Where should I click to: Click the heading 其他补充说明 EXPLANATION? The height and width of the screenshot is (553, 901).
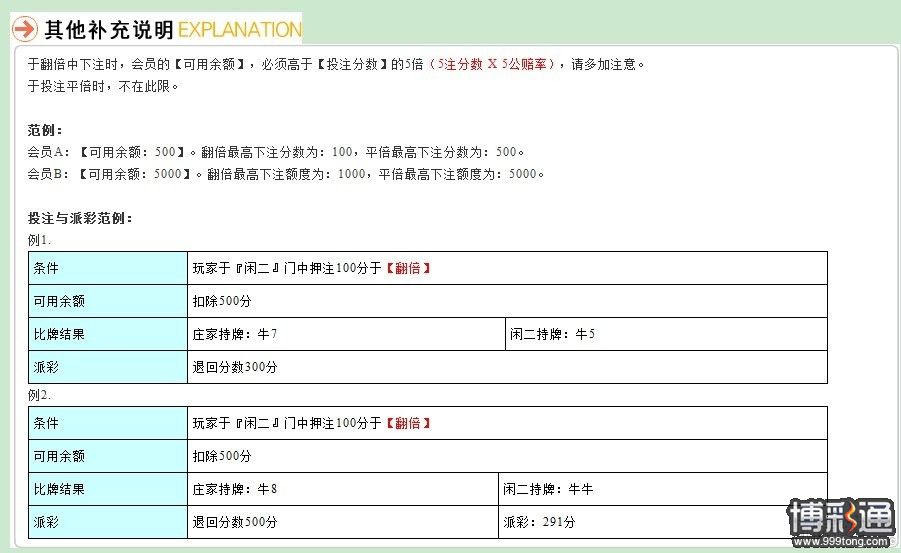point(173,29)
